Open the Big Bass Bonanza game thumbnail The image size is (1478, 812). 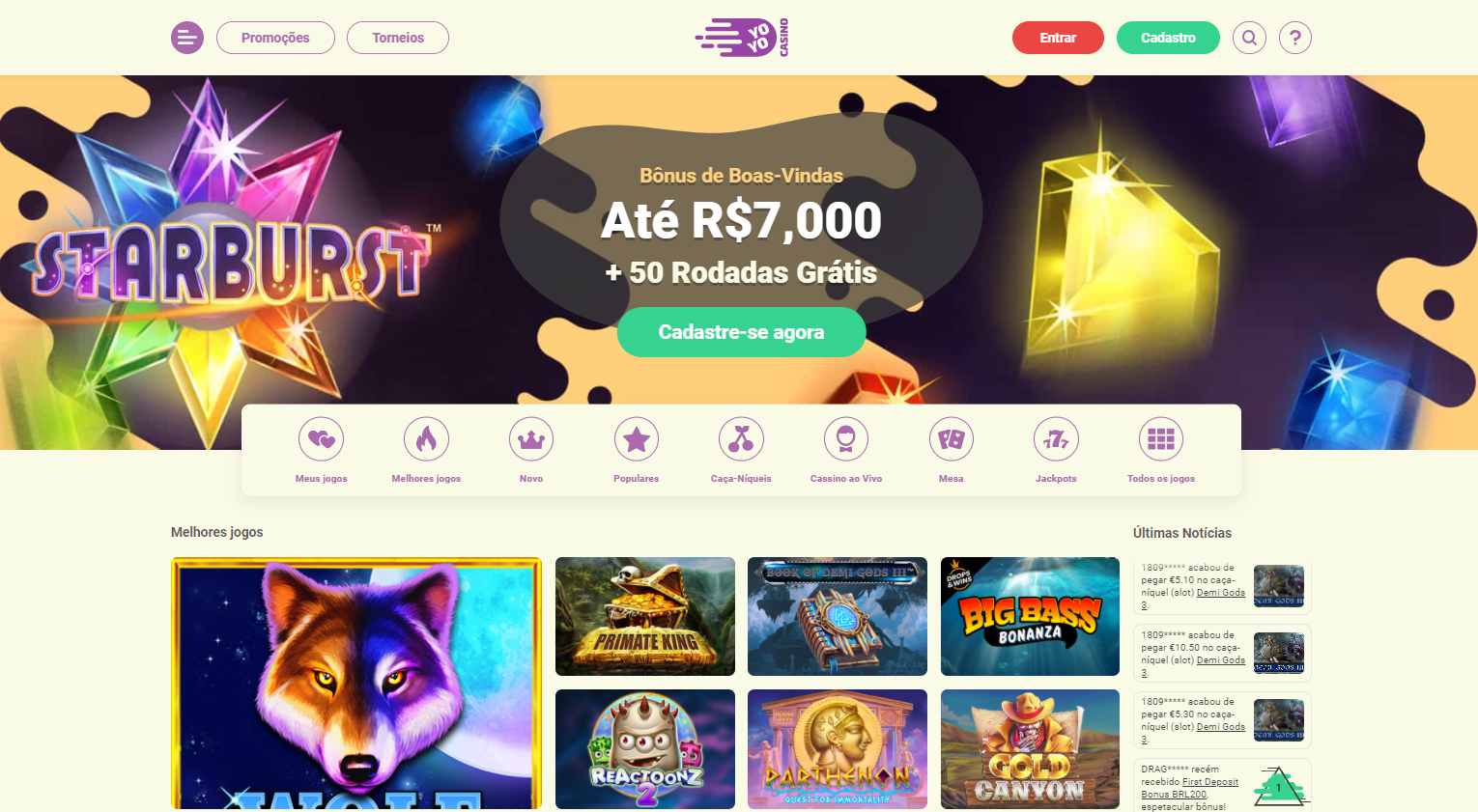click(1030, 616)
